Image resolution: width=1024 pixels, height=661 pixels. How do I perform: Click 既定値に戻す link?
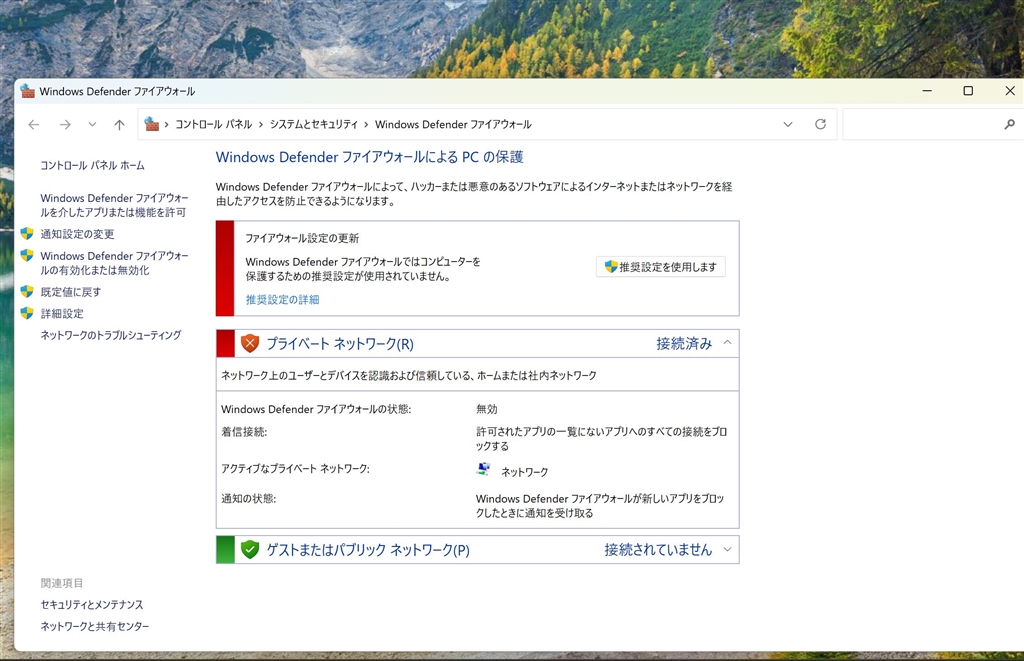point(71,292)
